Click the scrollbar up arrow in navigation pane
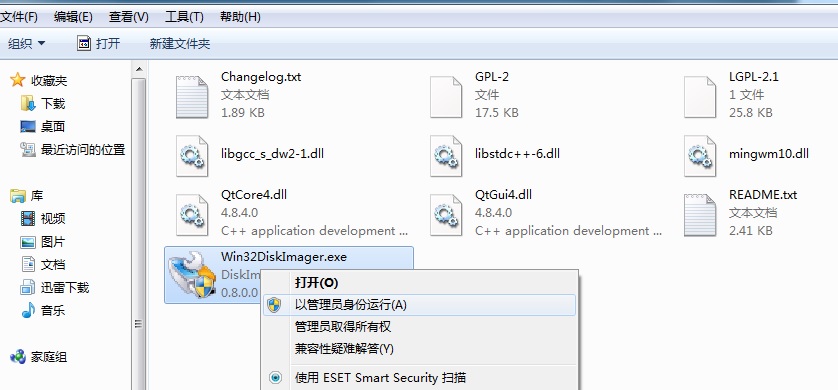The image size is (838, 390). [138, 69]
